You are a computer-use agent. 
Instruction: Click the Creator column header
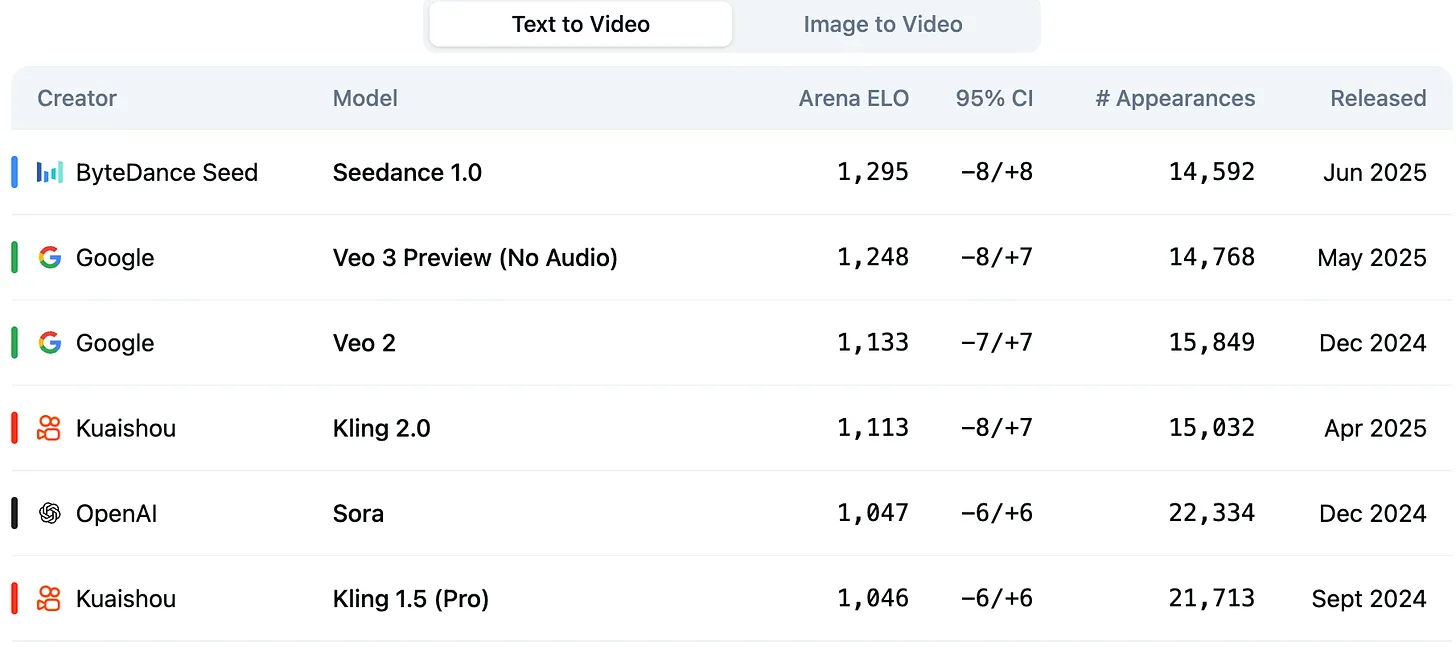tap(77, 98)
